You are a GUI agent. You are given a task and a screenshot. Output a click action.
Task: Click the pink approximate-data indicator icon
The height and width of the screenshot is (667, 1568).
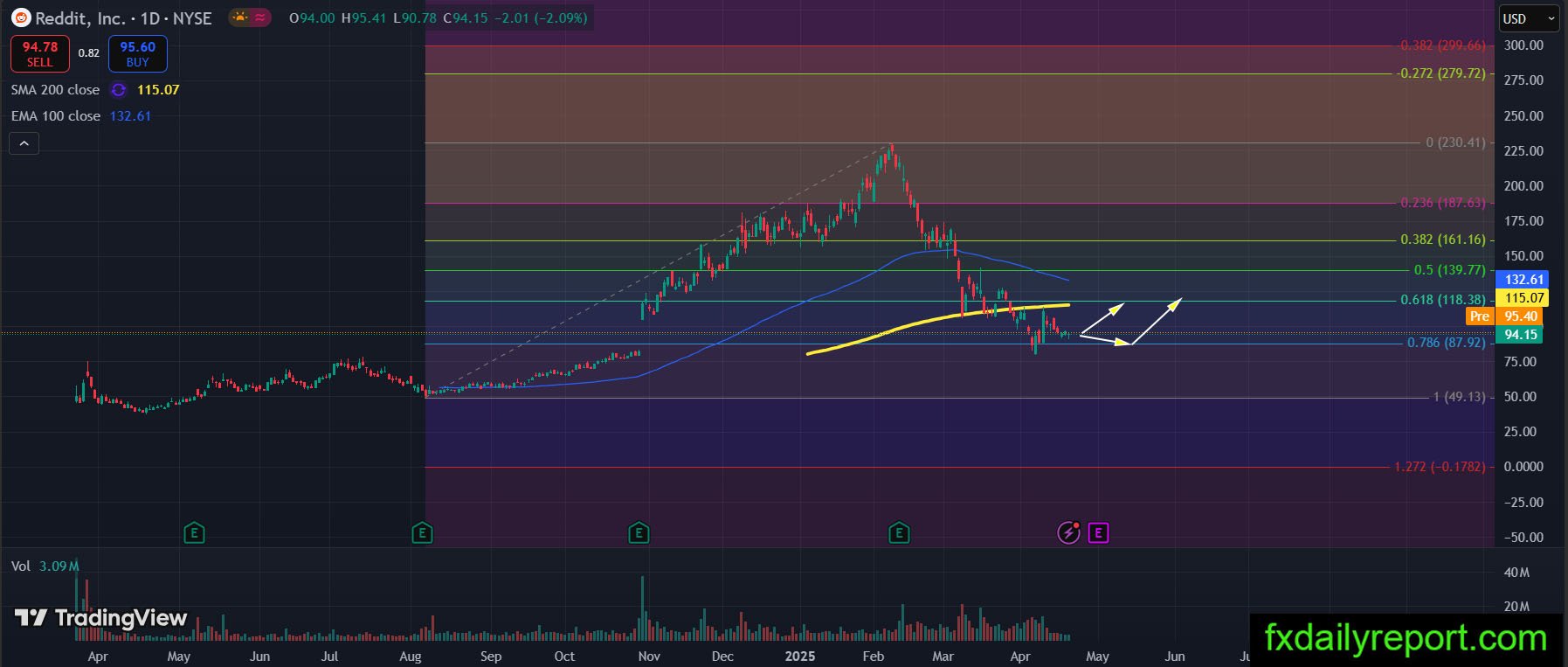(x=260, y=17)
